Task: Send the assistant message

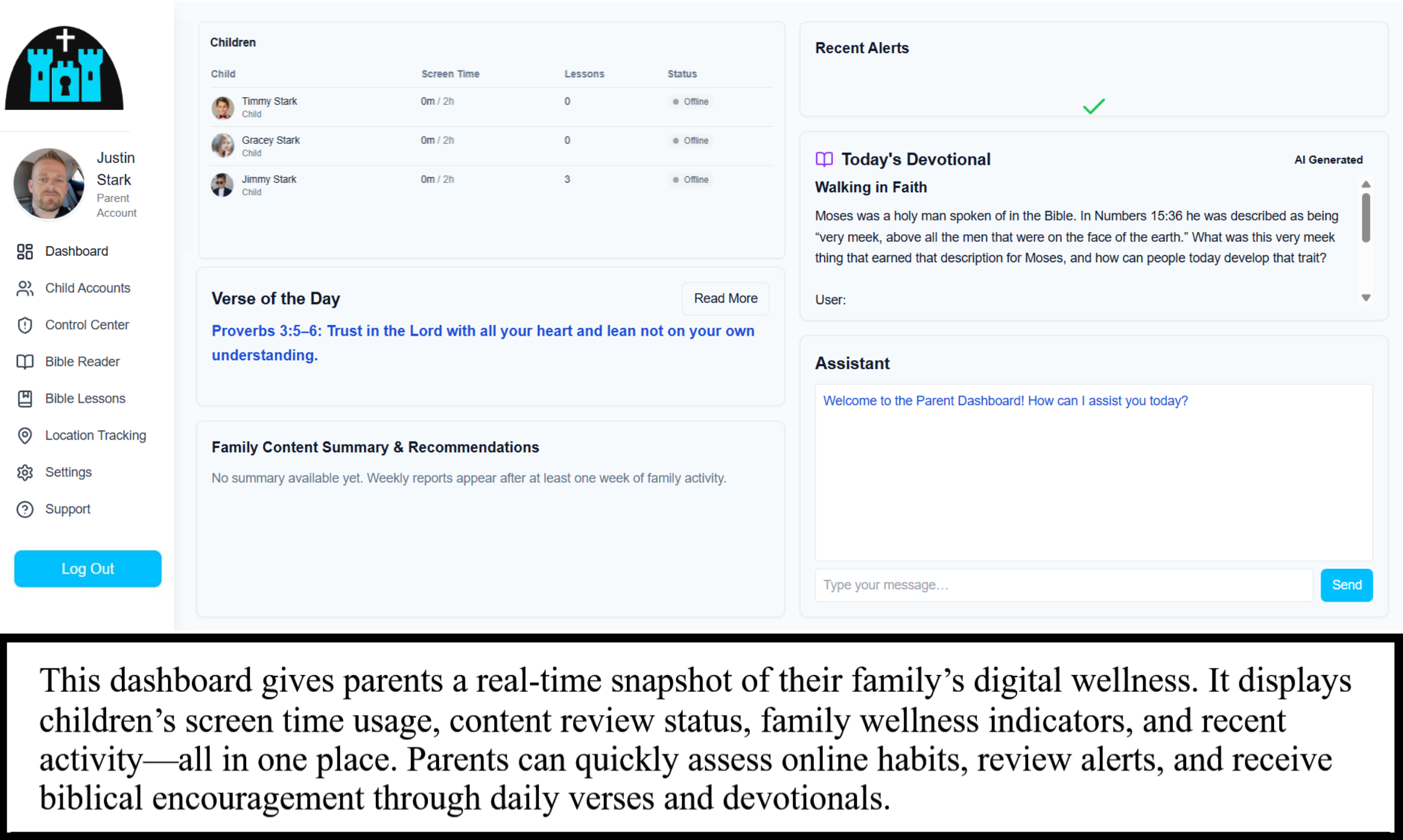Action: (x=1346, y=585)
